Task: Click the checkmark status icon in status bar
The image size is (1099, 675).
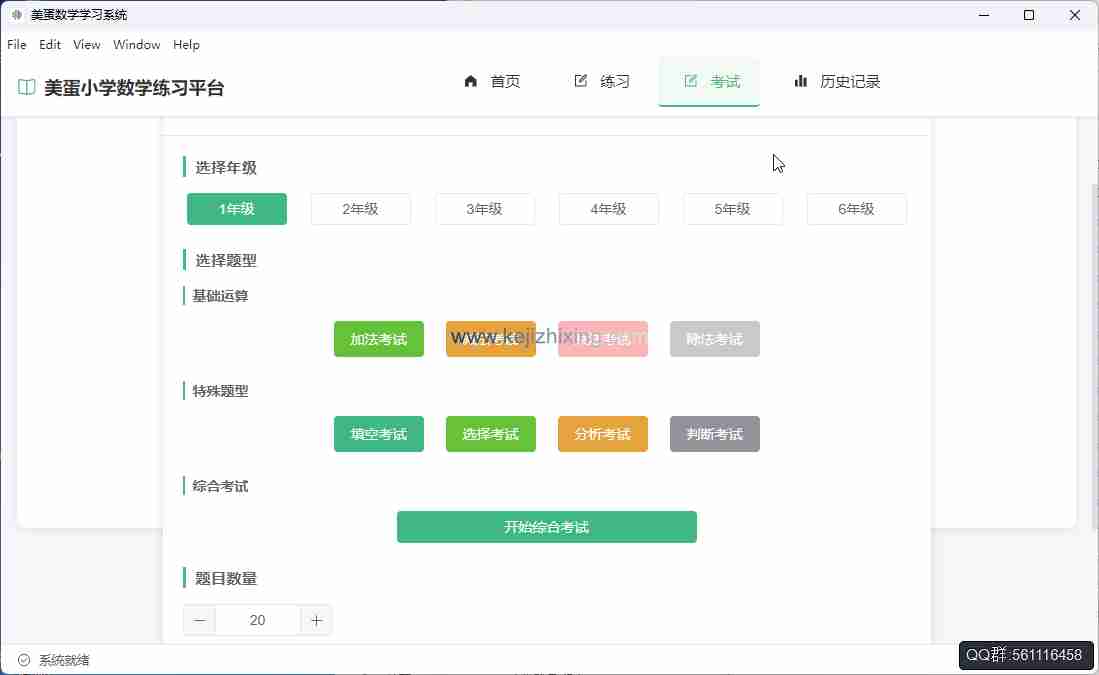Action: 24,660
